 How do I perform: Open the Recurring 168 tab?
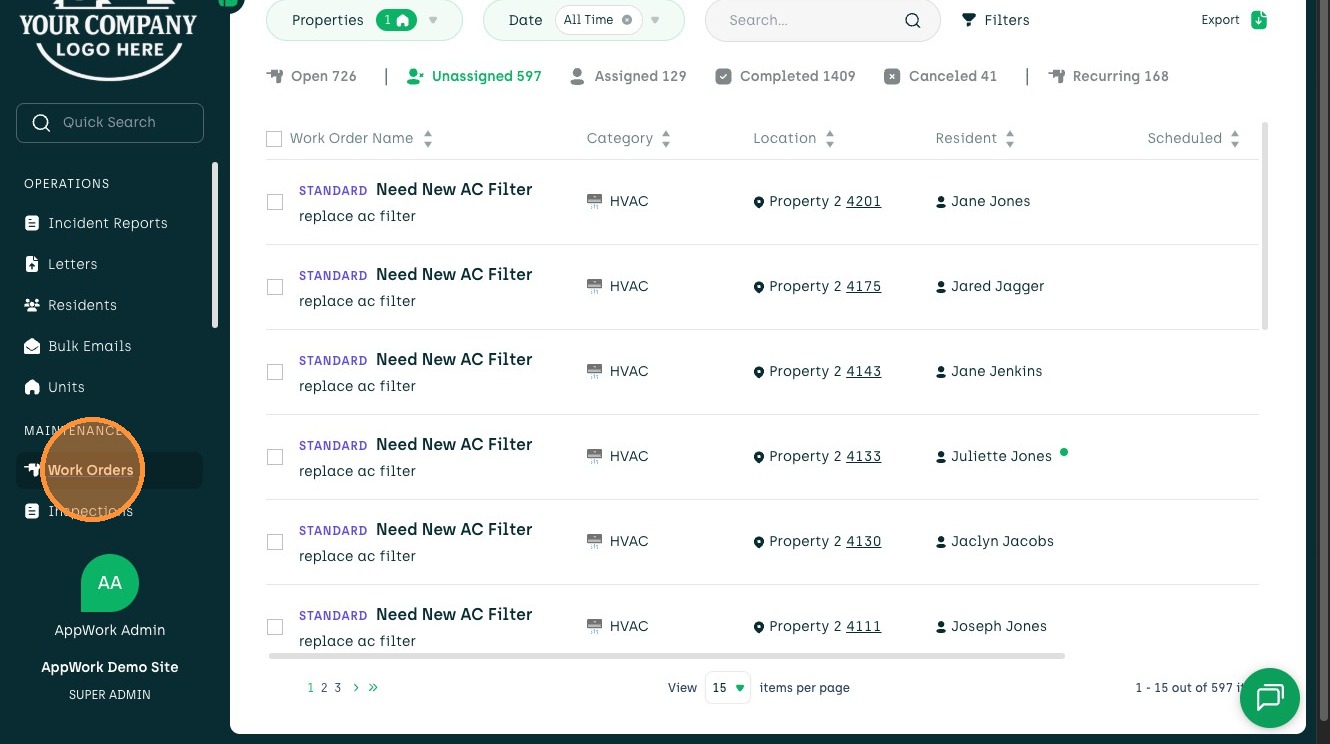[1108, 76]
